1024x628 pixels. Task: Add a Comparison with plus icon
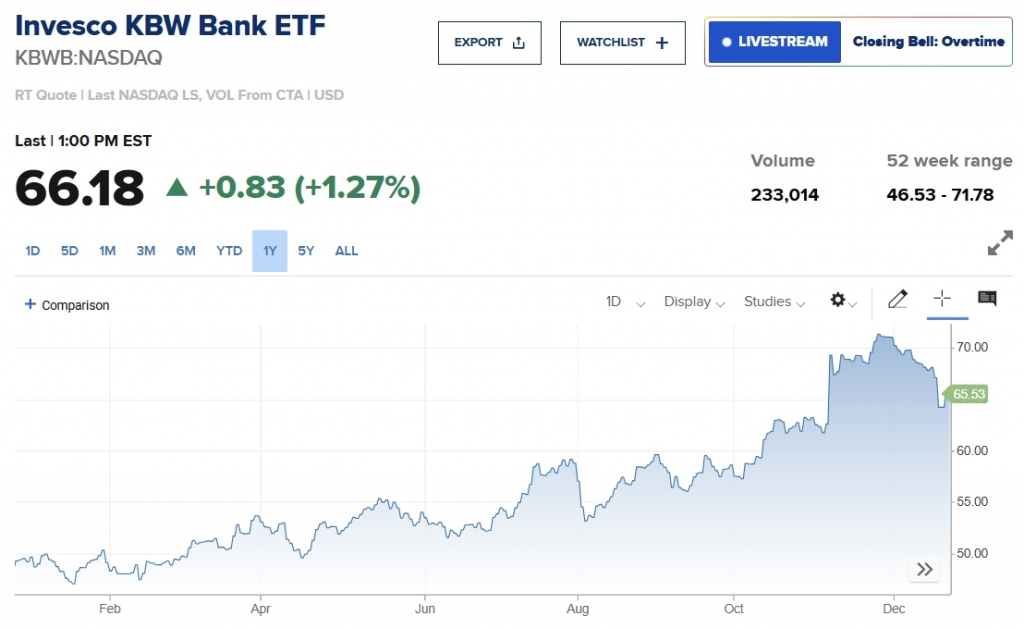tap(66, 305)
